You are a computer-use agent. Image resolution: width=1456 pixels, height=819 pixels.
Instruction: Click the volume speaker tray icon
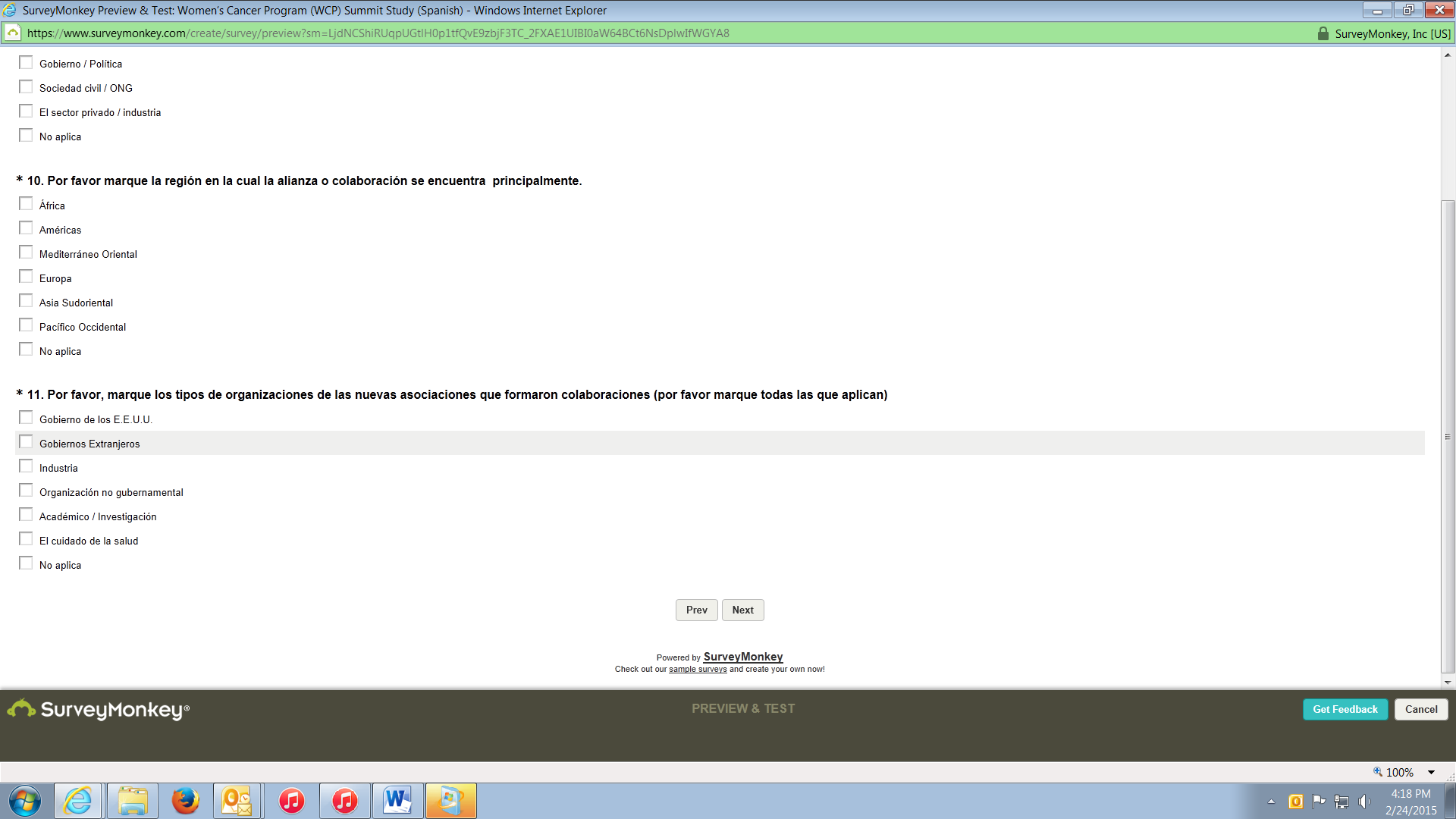click(x=1364, y=802)
